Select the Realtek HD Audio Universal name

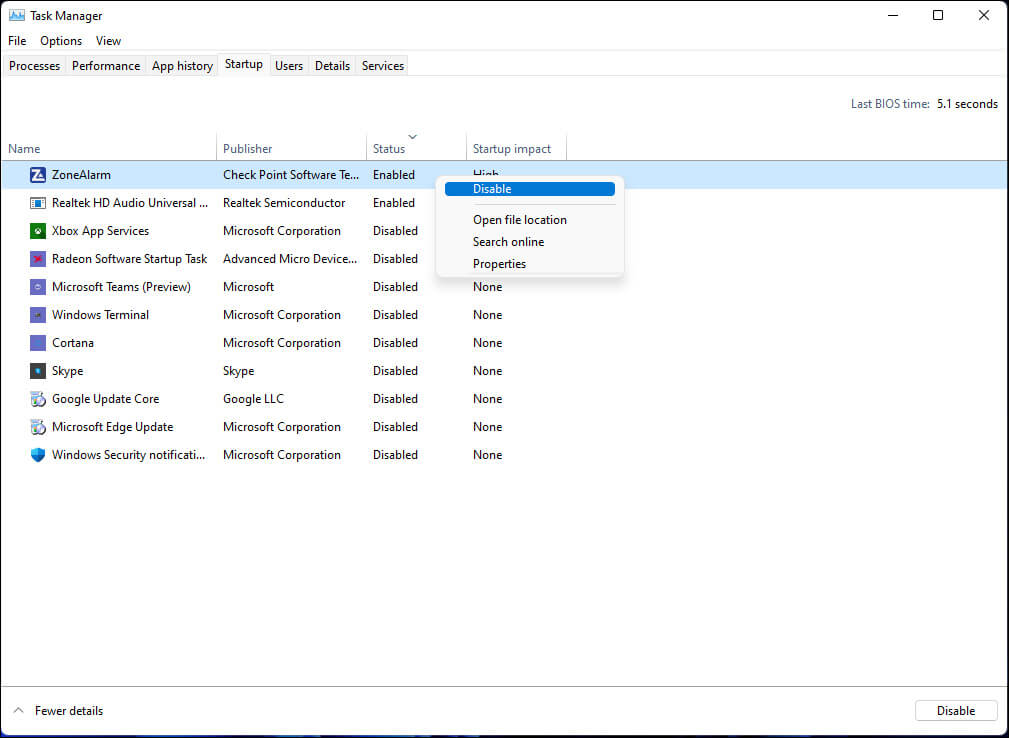[x=130, y=203]
